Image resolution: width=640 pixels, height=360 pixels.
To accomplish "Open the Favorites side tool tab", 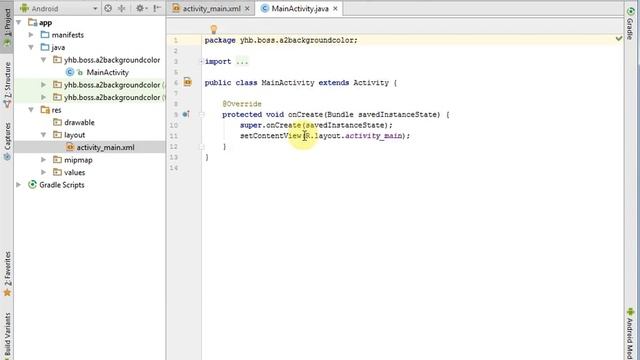I will click(7, 274).
